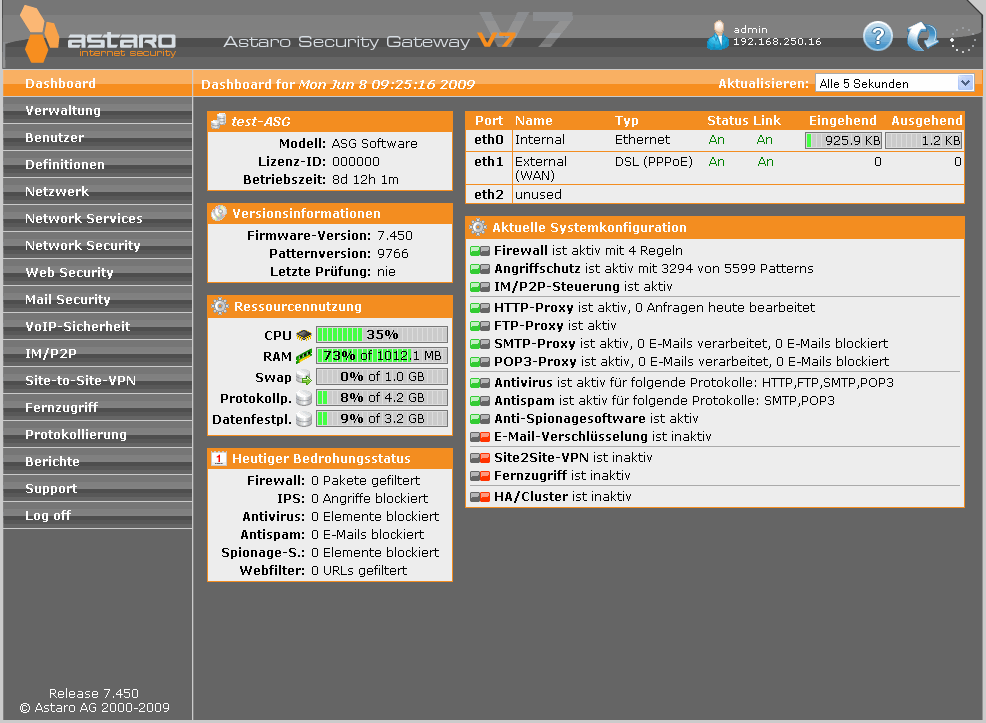The height and width of the screenshot is (723, 986).
Task: Click the Ressourcennutzung gear icon
Action: click(x=219, y=306)
